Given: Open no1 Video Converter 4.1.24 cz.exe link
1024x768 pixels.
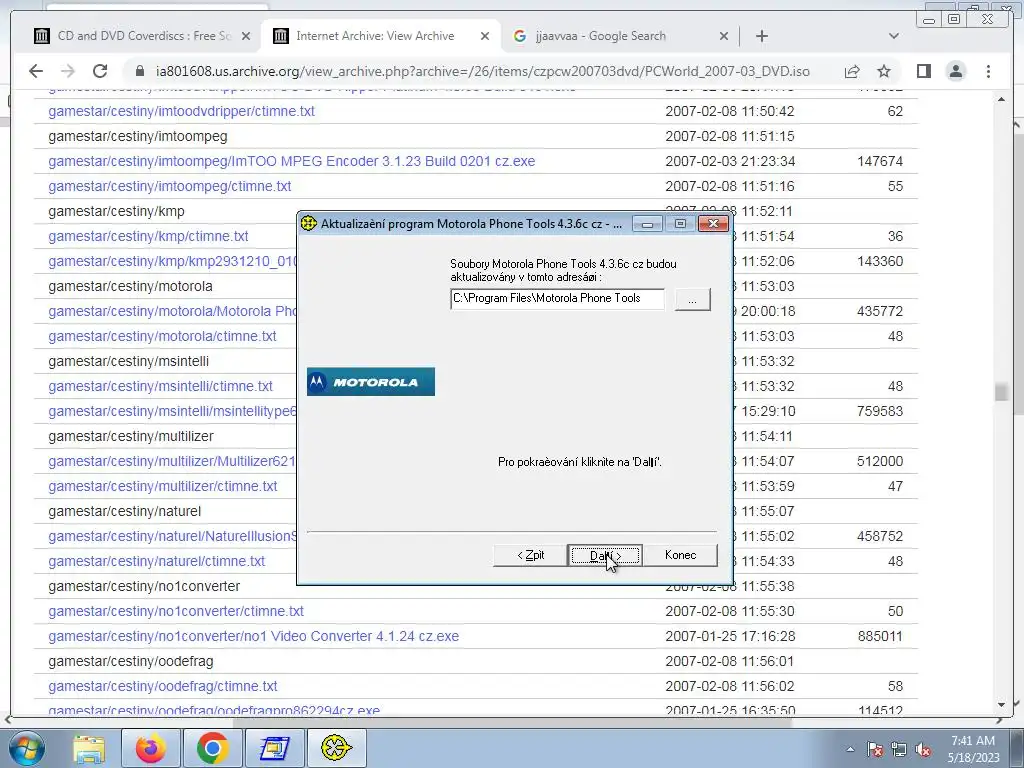Looking at the screenshot, I should click(x=253, y=636).
